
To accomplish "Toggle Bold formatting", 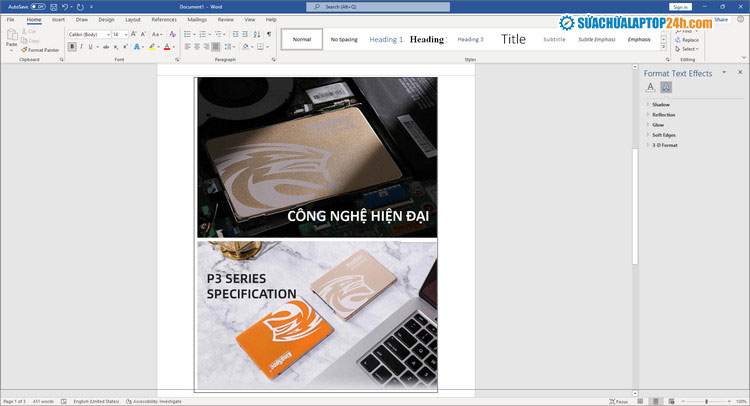I will 72,47.
